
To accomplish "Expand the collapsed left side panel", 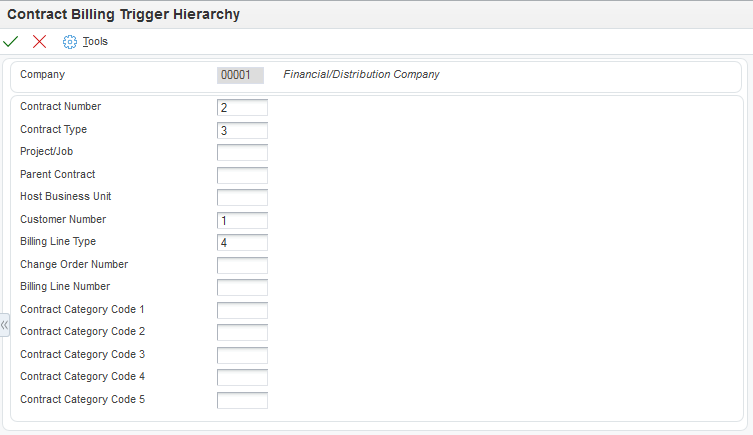I will [x=4, y=325].
